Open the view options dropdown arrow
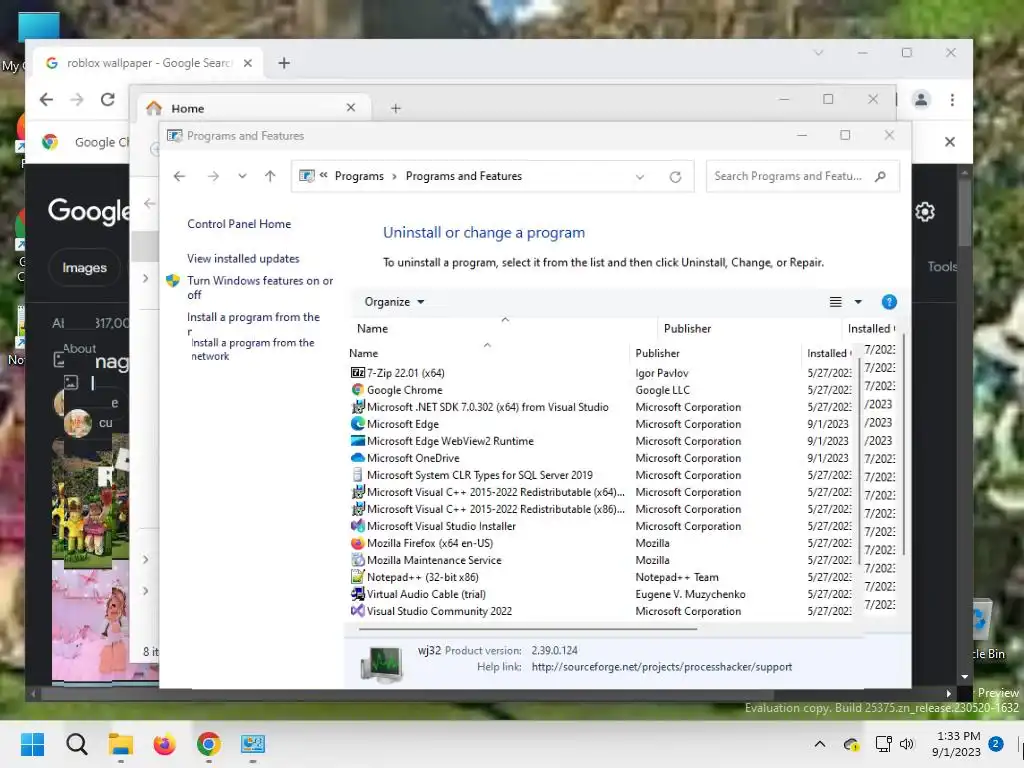The image size is (1024, 768). pyautogui.click(x=858, y=302)
